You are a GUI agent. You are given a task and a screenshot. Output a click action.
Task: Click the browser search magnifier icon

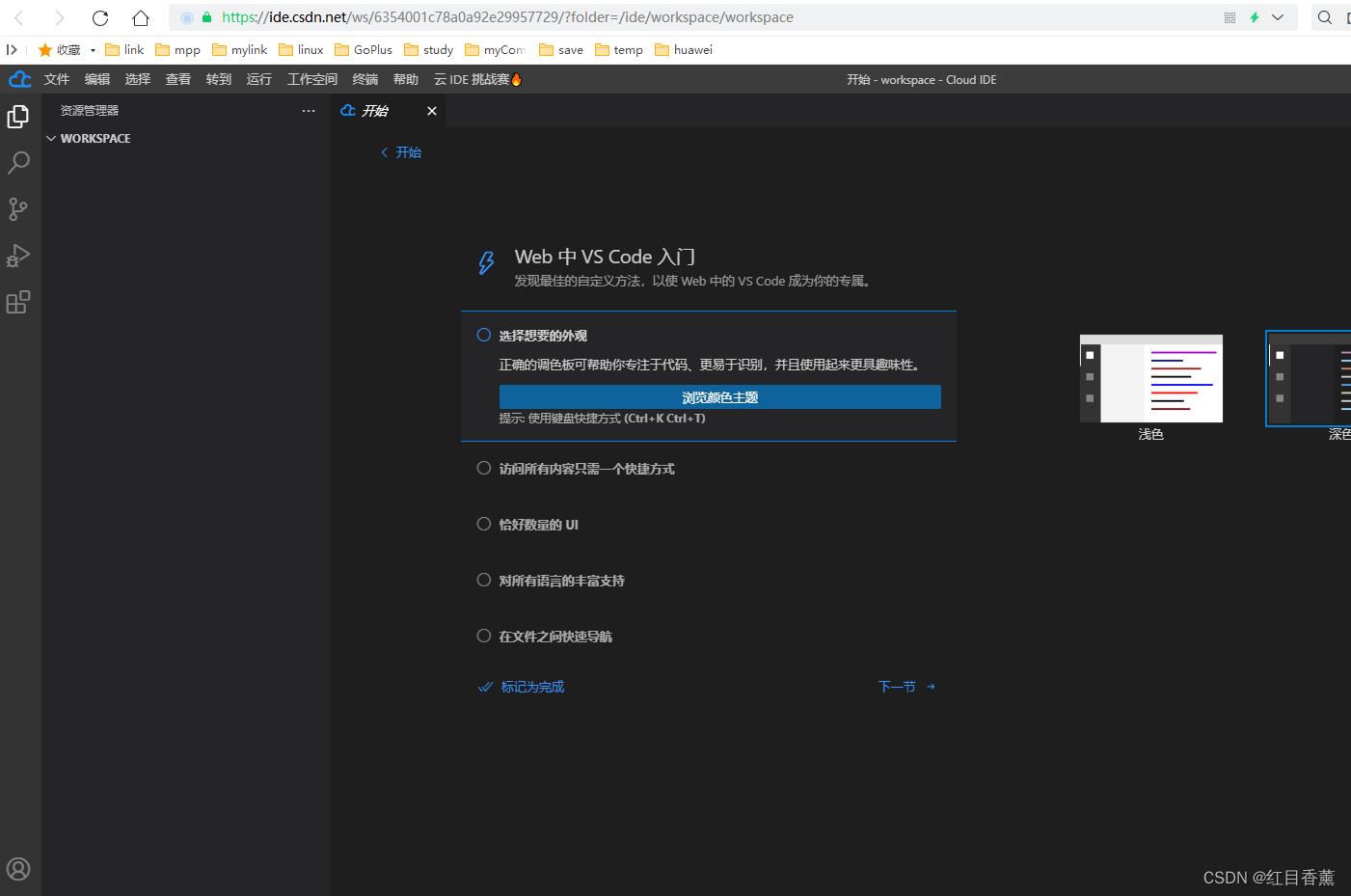(x=1325, y=17)
